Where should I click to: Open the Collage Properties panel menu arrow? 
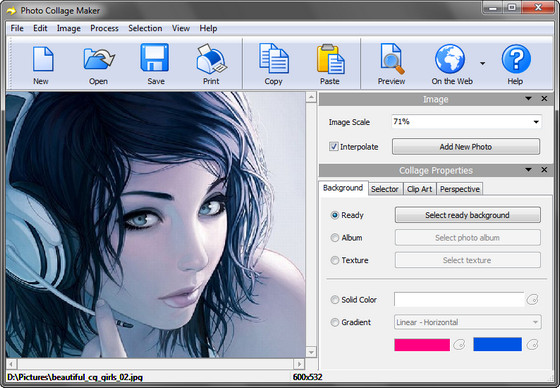click(529, 170)
